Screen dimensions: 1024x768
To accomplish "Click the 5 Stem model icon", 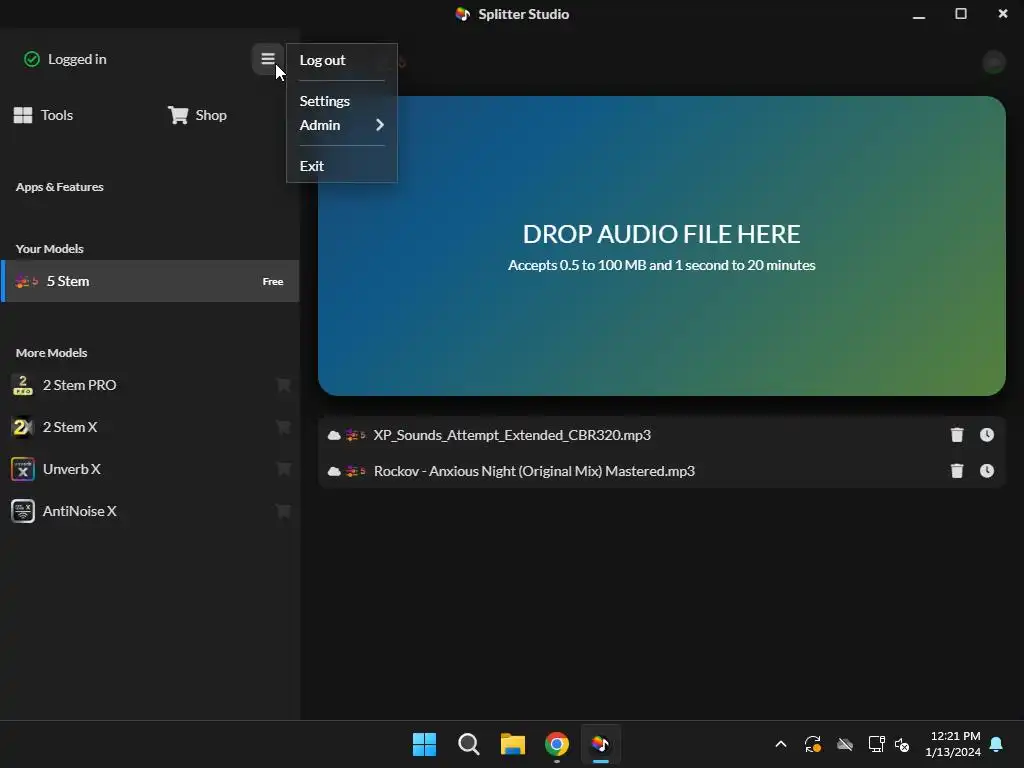I will pyautogui.click(x=26, y=281).
